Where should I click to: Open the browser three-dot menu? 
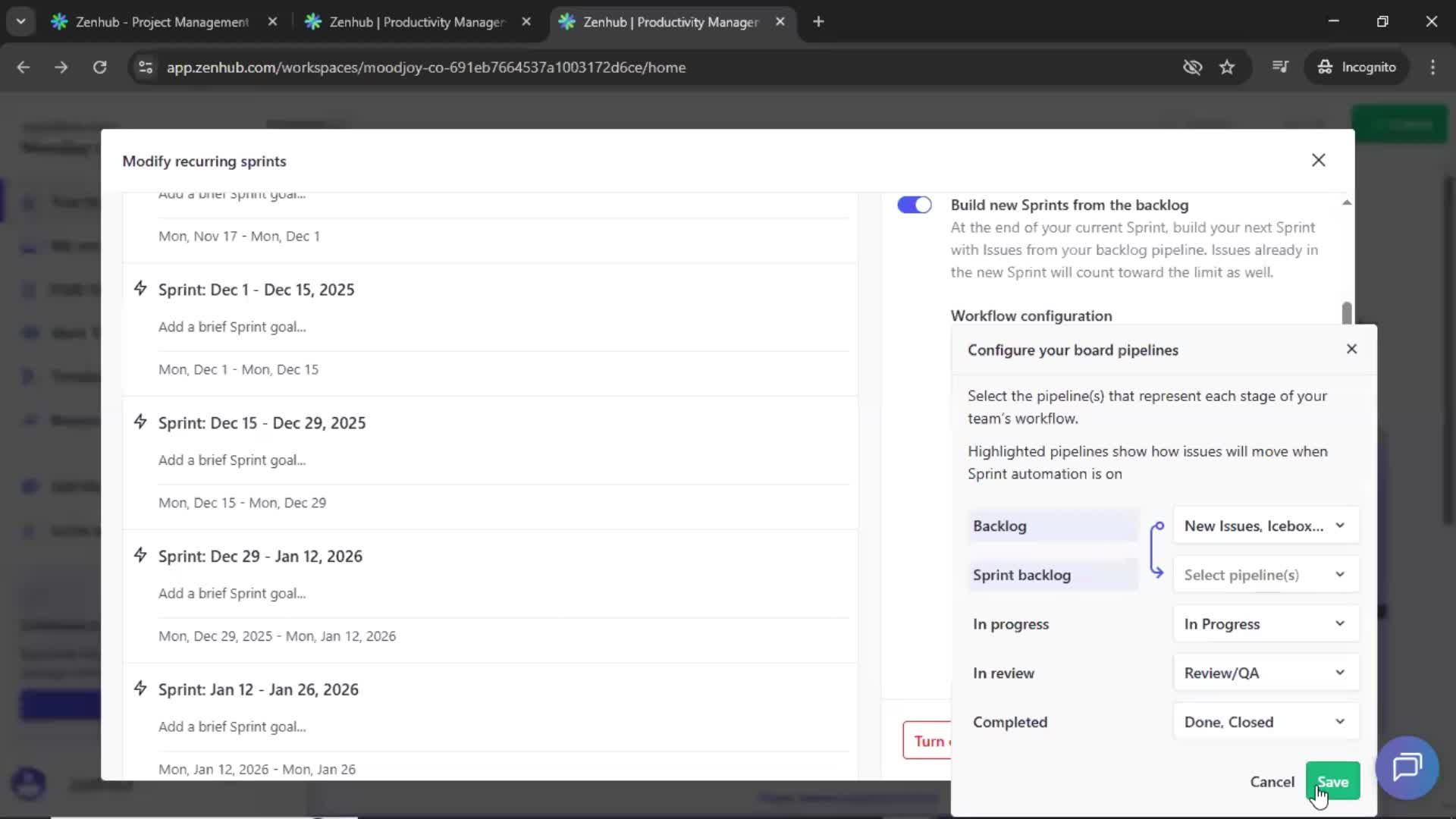tap(1433, 67)
